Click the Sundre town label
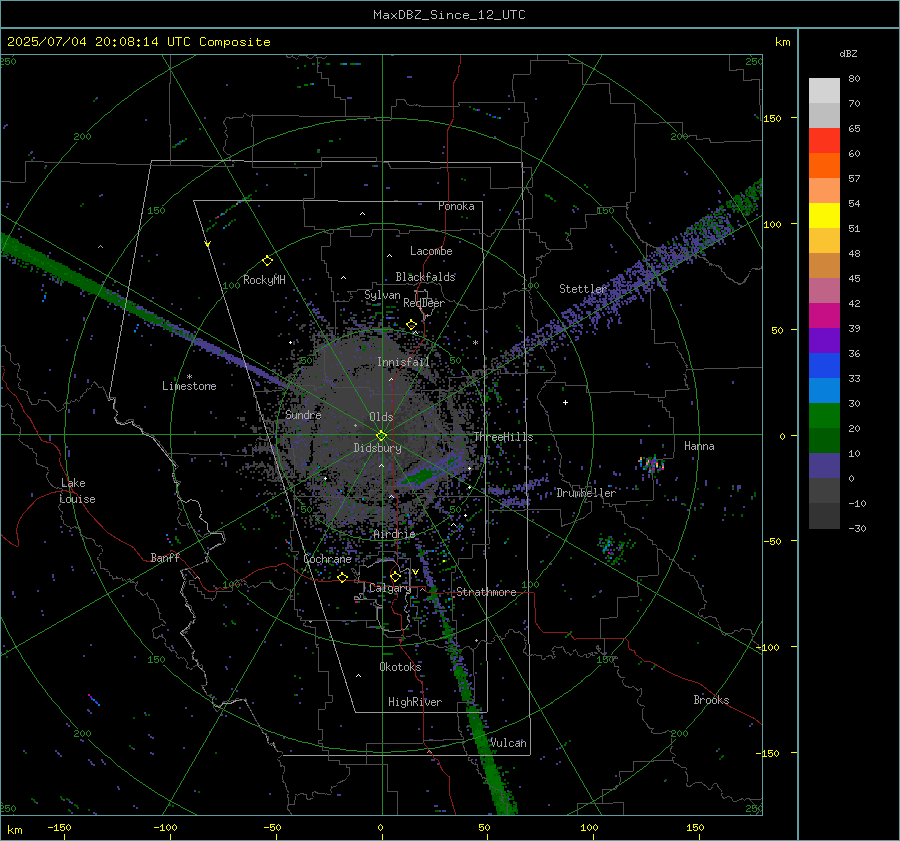 [303, 414]
